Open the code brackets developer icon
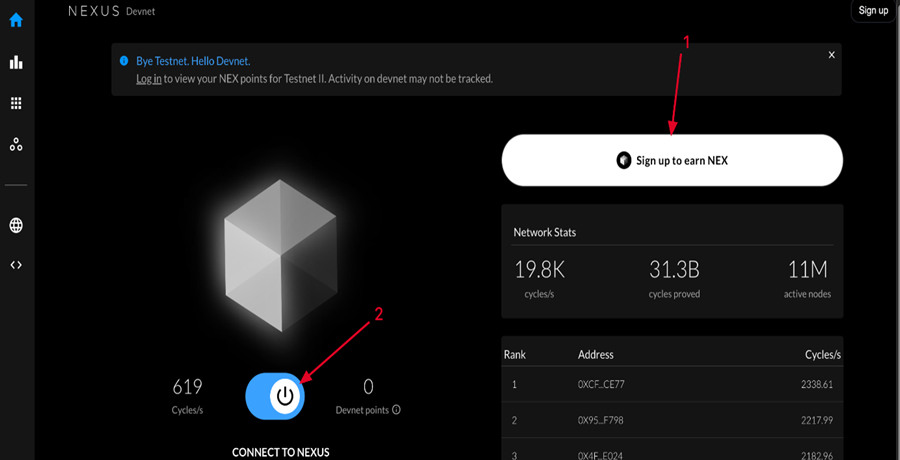900x460 pixels. (x=16, y=265)
